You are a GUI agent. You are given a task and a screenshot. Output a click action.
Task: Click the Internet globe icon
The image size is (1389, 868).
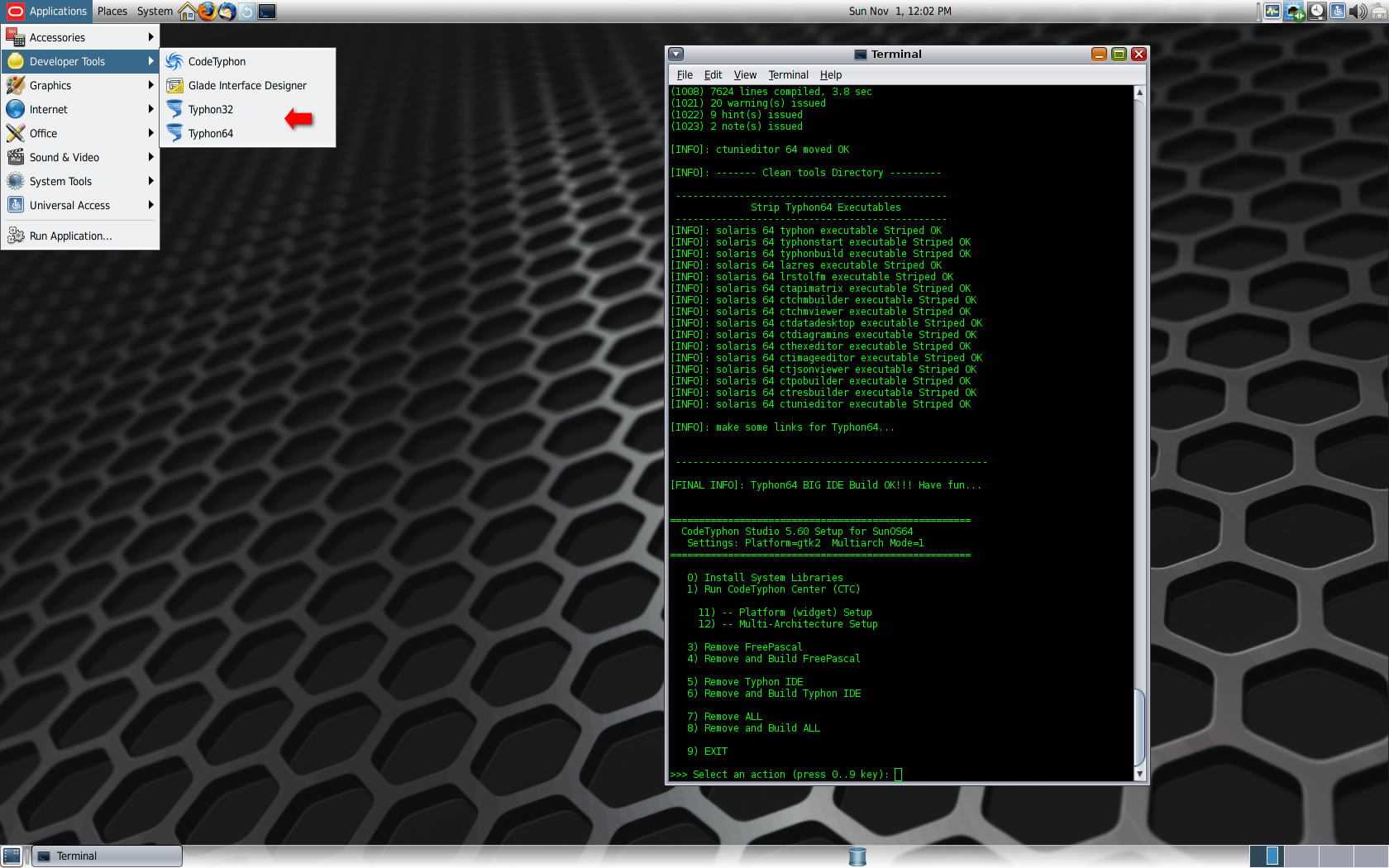click(15, 109)
